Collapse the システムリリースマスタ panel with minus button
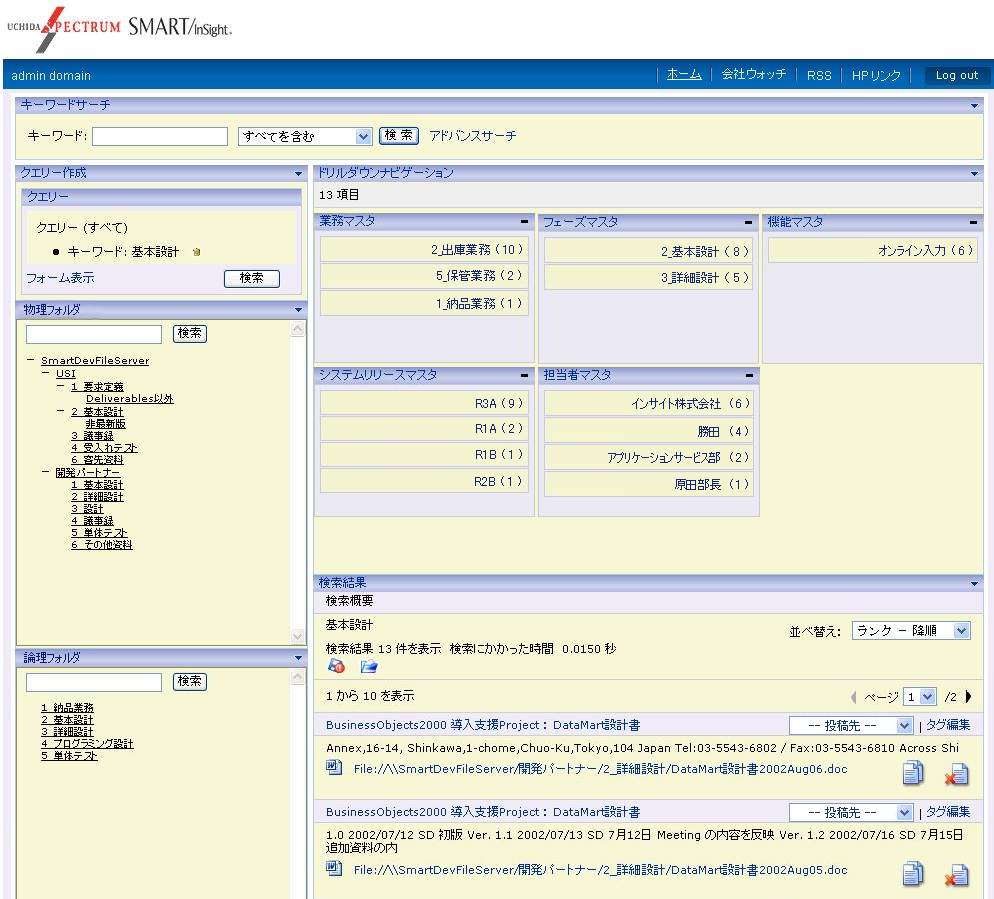 click(x=525, y=376)
